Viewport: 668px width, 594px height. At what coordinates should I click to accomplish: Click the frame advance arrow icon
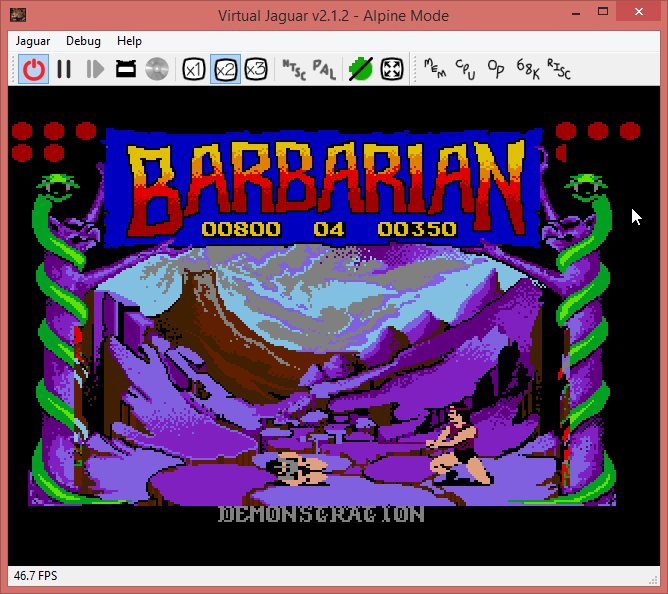(95, 69)
